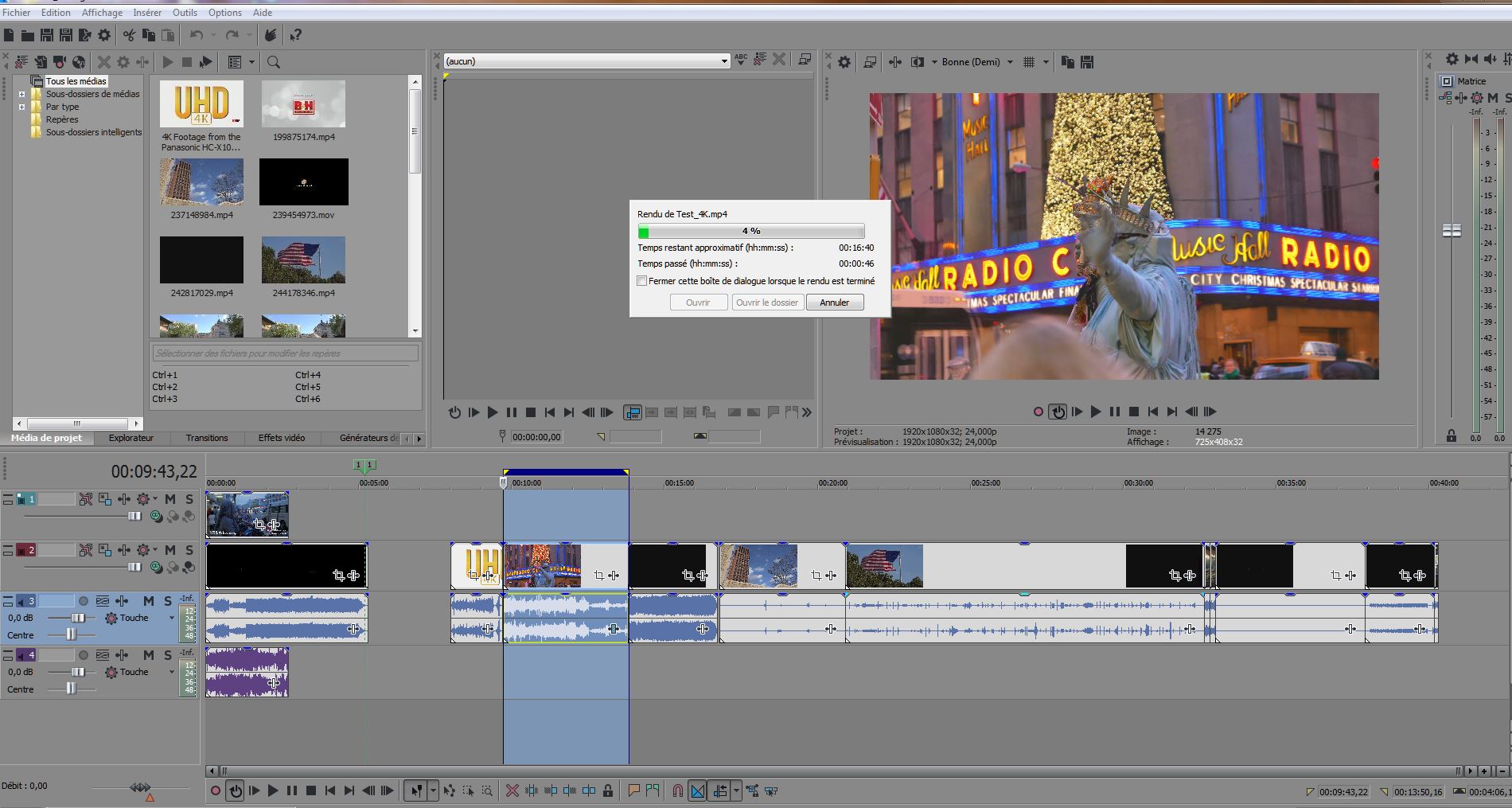Tick the close dialog when render finishes checkbox
This screenshot has height=808, width=1512.
642,281
